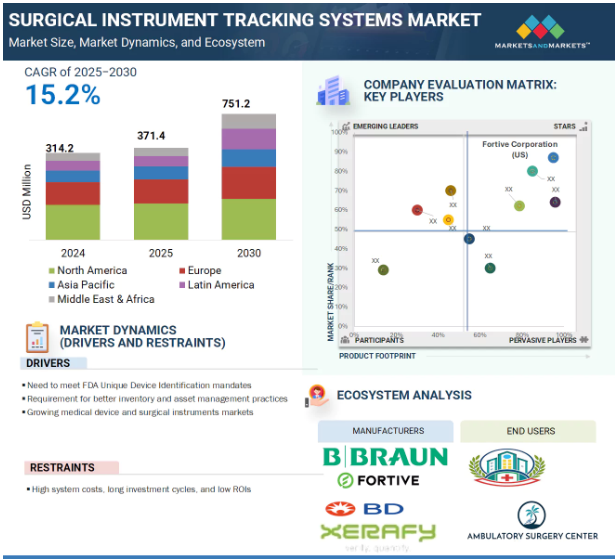This screenshot has height=559, width=616.
Task: Click the Fortive Corporation blue dot
Action: tap(553, 158)
